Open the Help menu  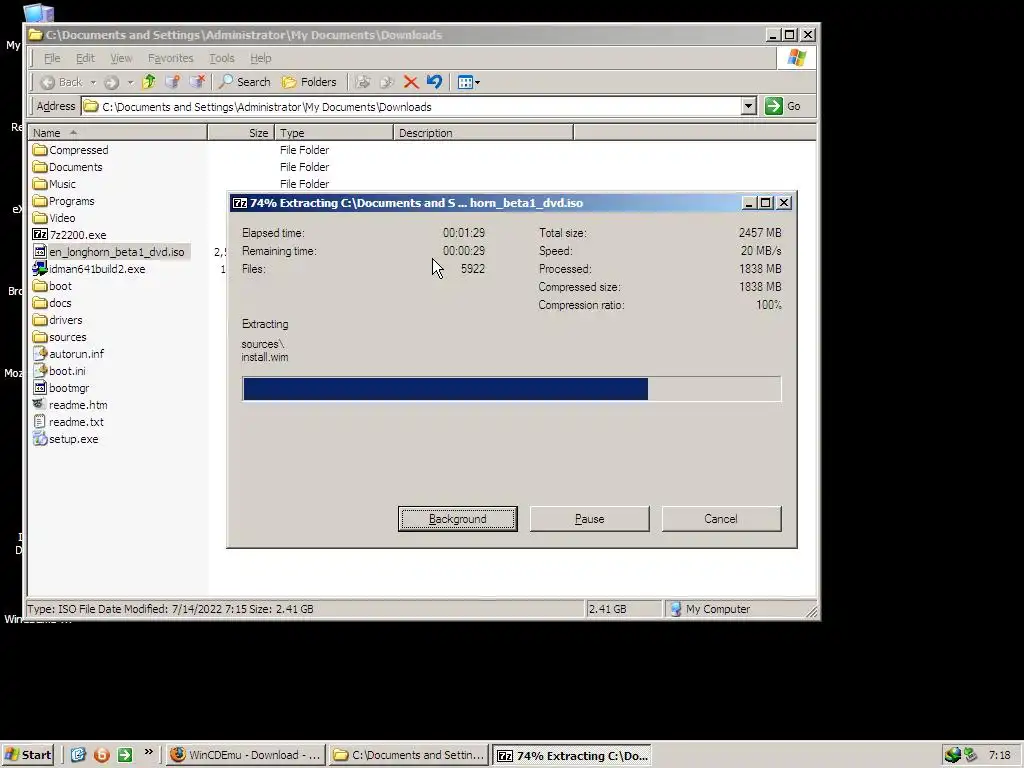(x=261, y=58)
